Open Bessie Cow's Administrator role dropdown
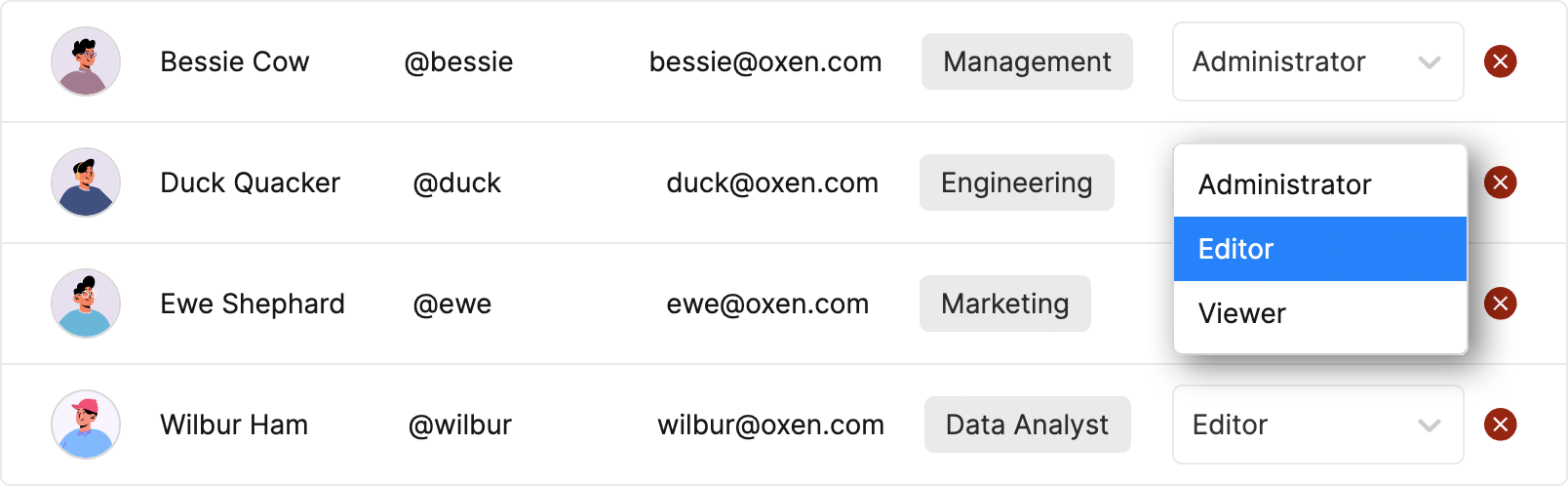 click(x=1317, y=61)
